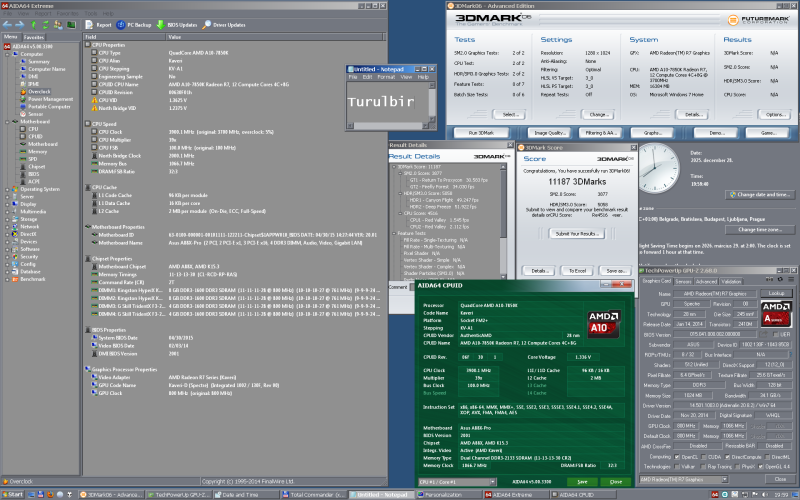Click the Lookup button in GPU-Z
Image resolution: width=800 pixels, height=500 pixels.
pos(776,293)
